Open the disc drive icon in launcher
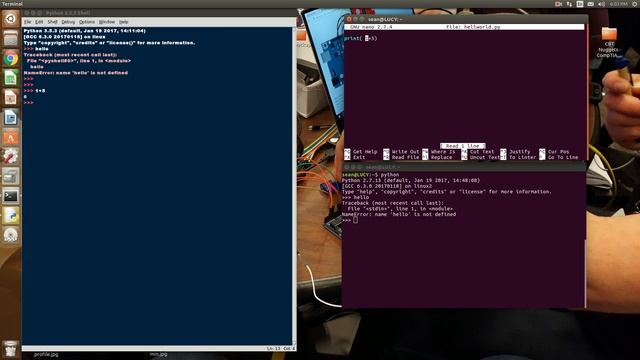This screenshot has width=640, height=360. 11,236
